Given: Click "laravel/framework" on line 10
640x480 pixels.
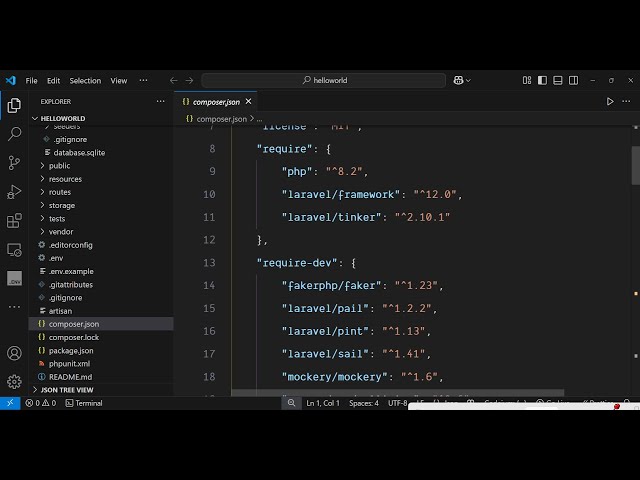Looking at the screenshot, I should pos(341,194).
